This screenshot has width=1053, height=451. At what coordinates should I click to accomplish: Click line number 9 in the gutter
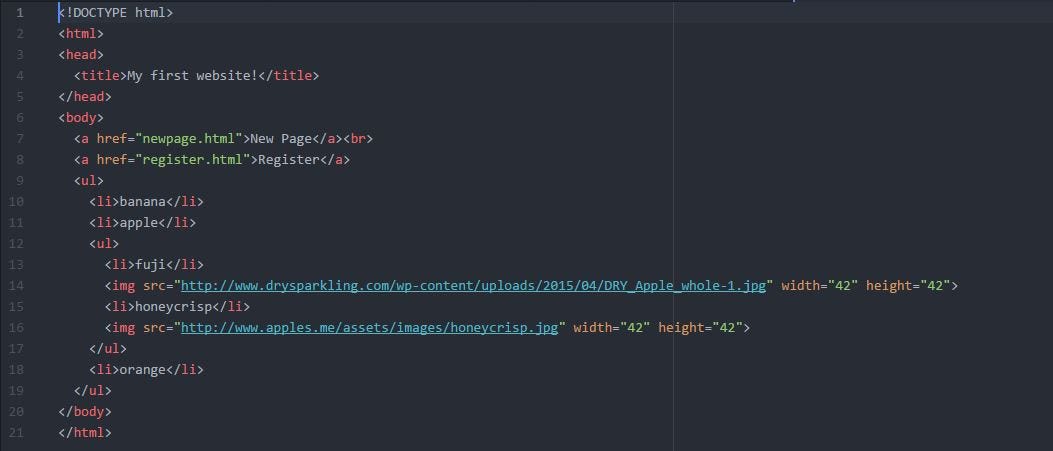pos(19,181)
